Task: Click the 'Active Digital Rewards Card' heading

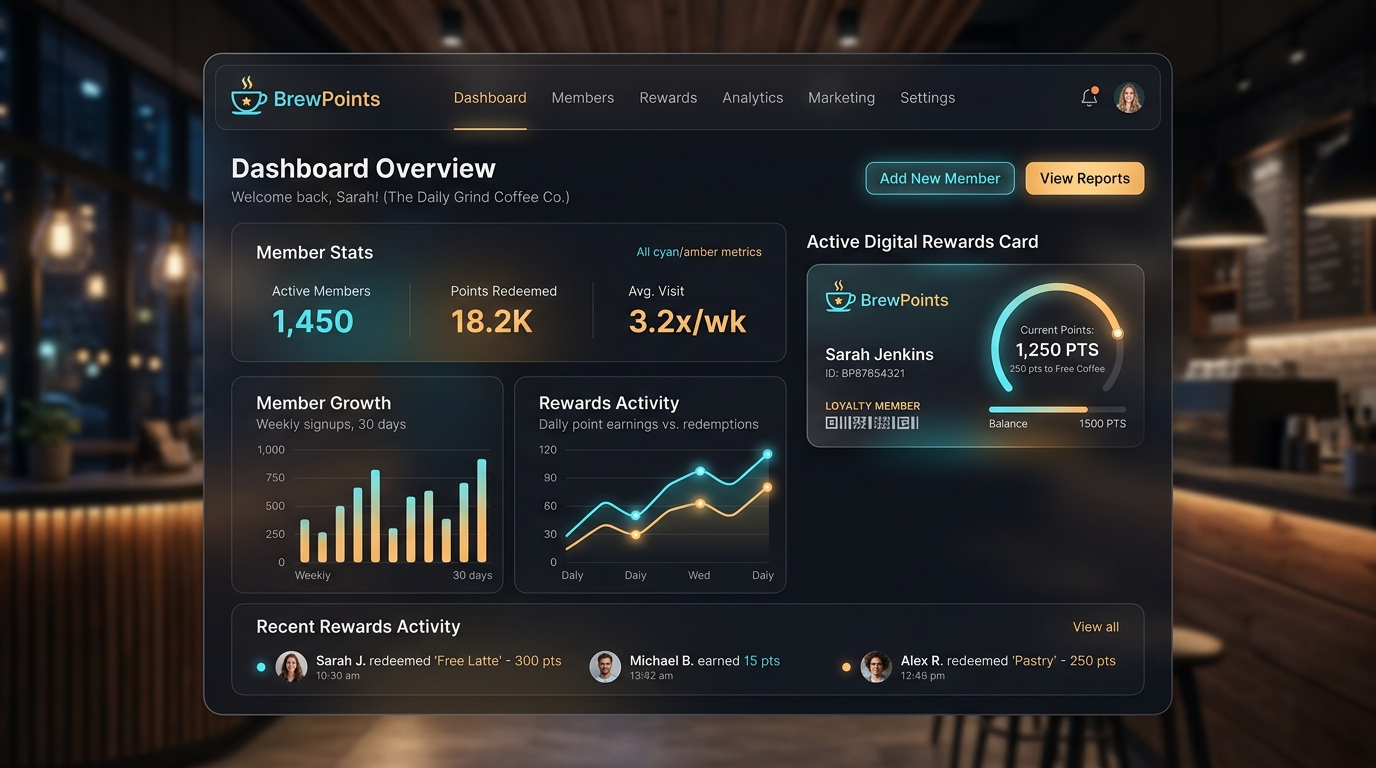Action: pos(922,242)
